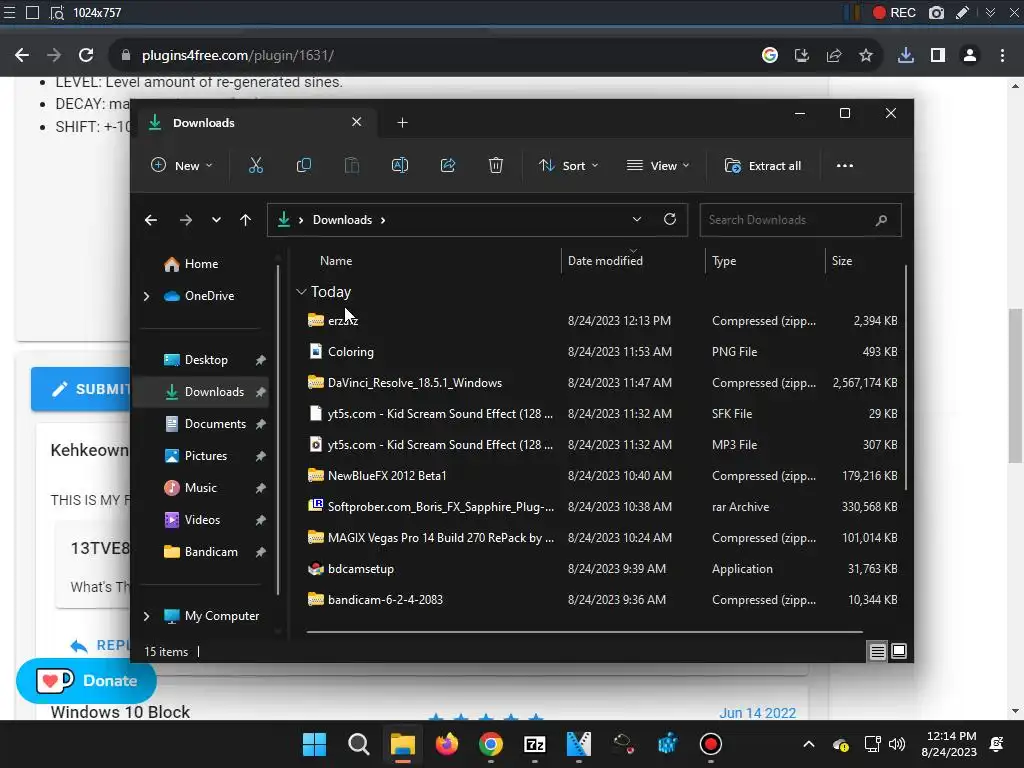The width and height of the screenshot is (1024, 768).
Task: Switch to details view icon in status bar
Action: (877, 651)
